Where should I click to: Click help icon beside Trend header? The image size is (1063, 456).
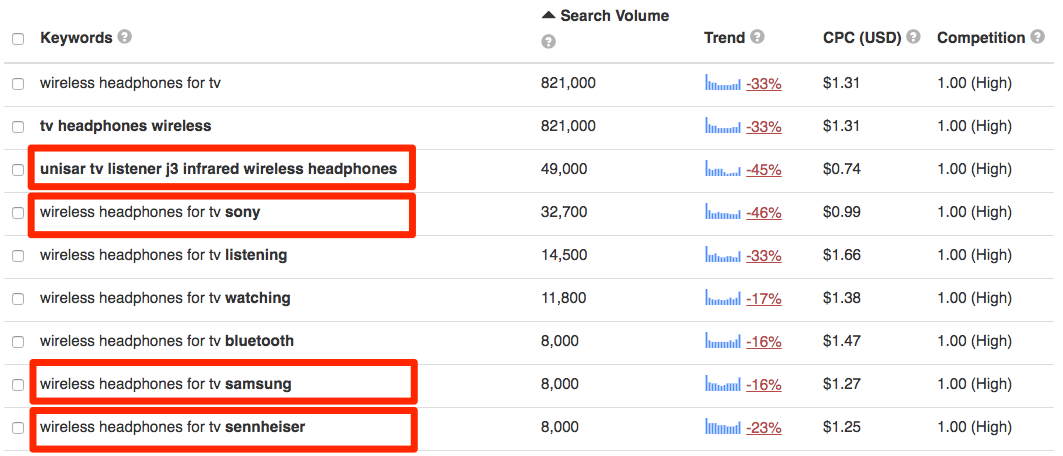click(x=757, y=37)
